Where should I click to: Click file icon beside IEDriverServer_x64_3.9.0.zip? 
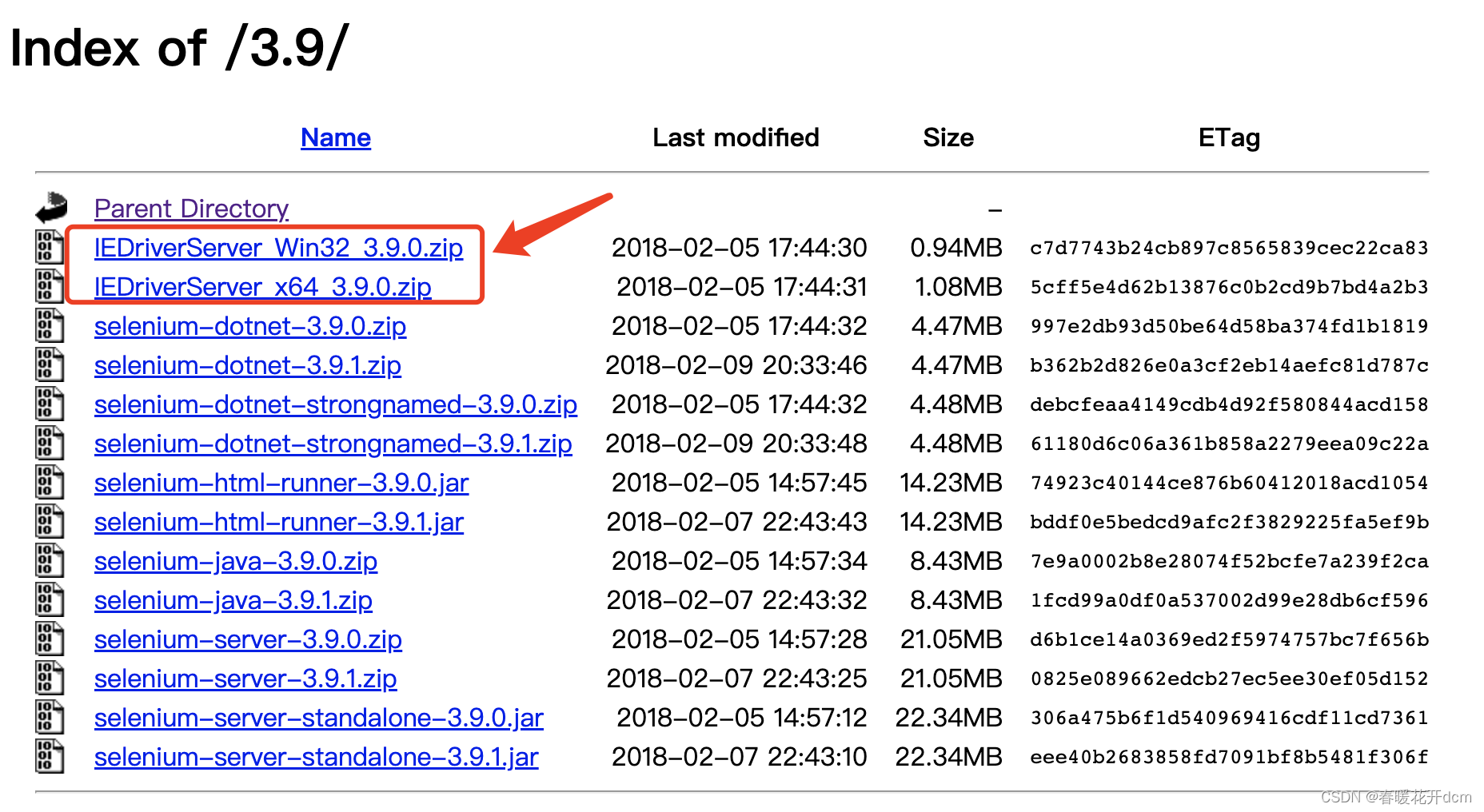click(50, 286)
